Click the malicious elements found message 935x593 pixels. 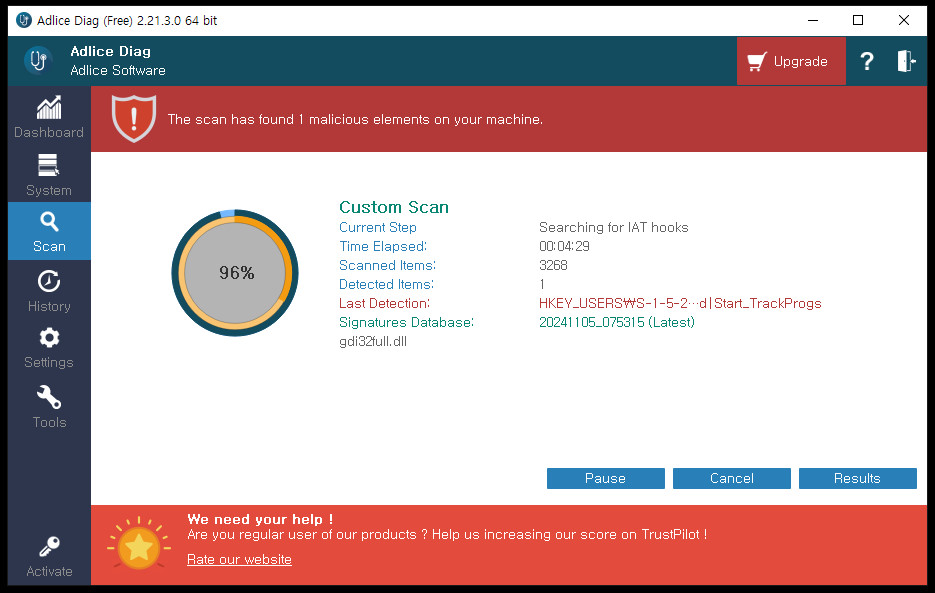(355, 119)
